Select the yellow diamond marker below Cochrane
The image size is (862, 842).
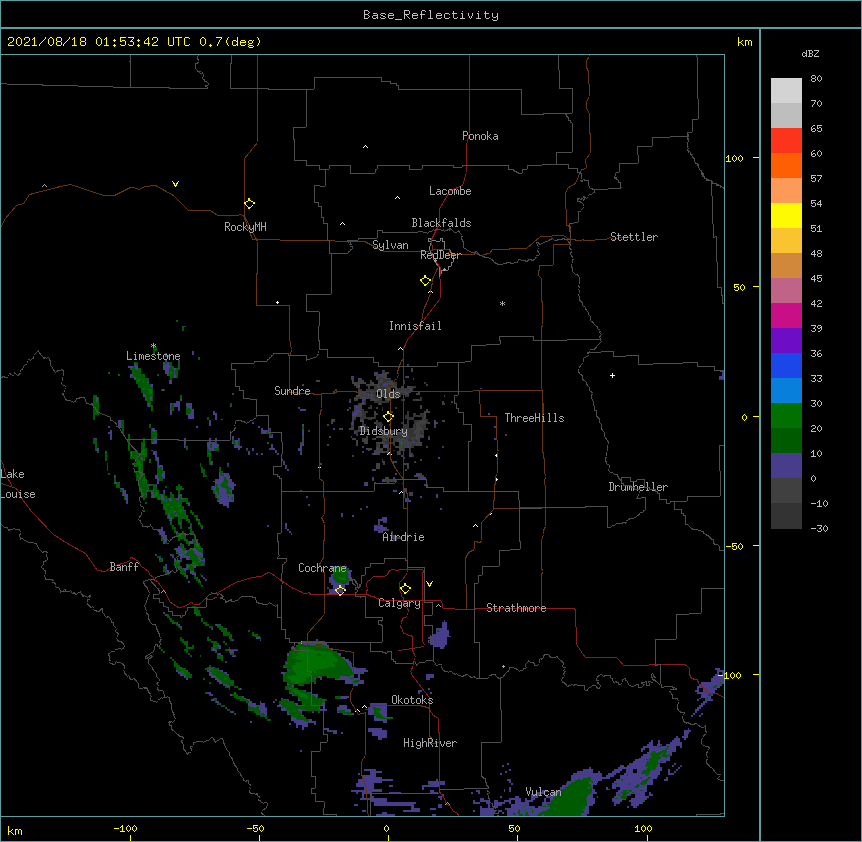(340, 590)
